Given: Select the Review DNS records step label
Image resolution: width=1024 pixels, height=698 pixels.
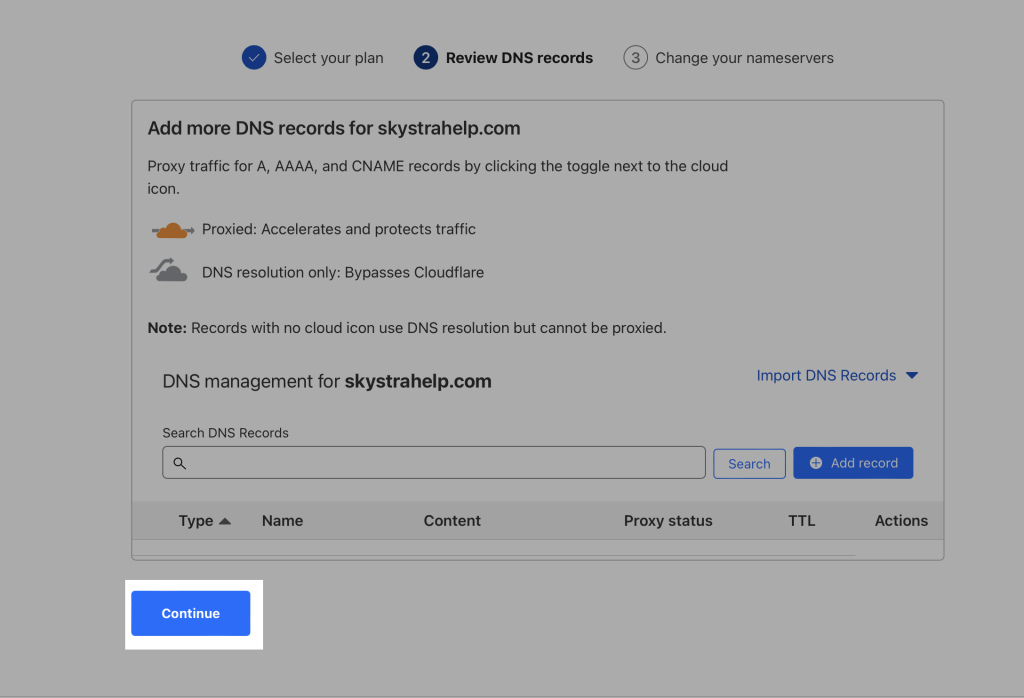Looking at the screenshot, I should pos(519,58).
